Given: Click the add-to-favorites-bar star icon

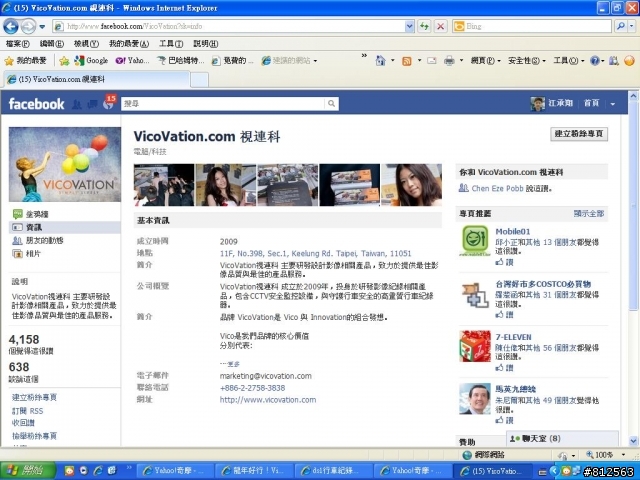Looking at the screenshot, I should [64, 61].
